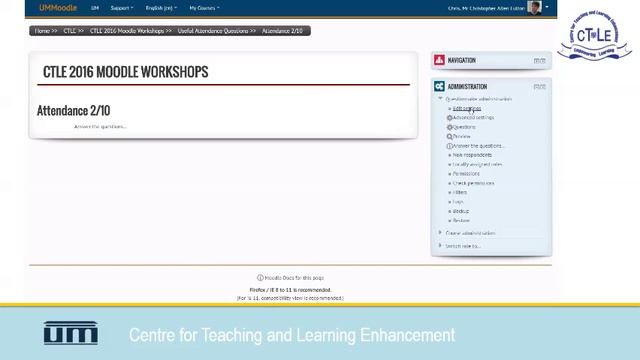Open Edit settings in Administration
This screenshot has height=360, width=640.
tap(467, 109)
